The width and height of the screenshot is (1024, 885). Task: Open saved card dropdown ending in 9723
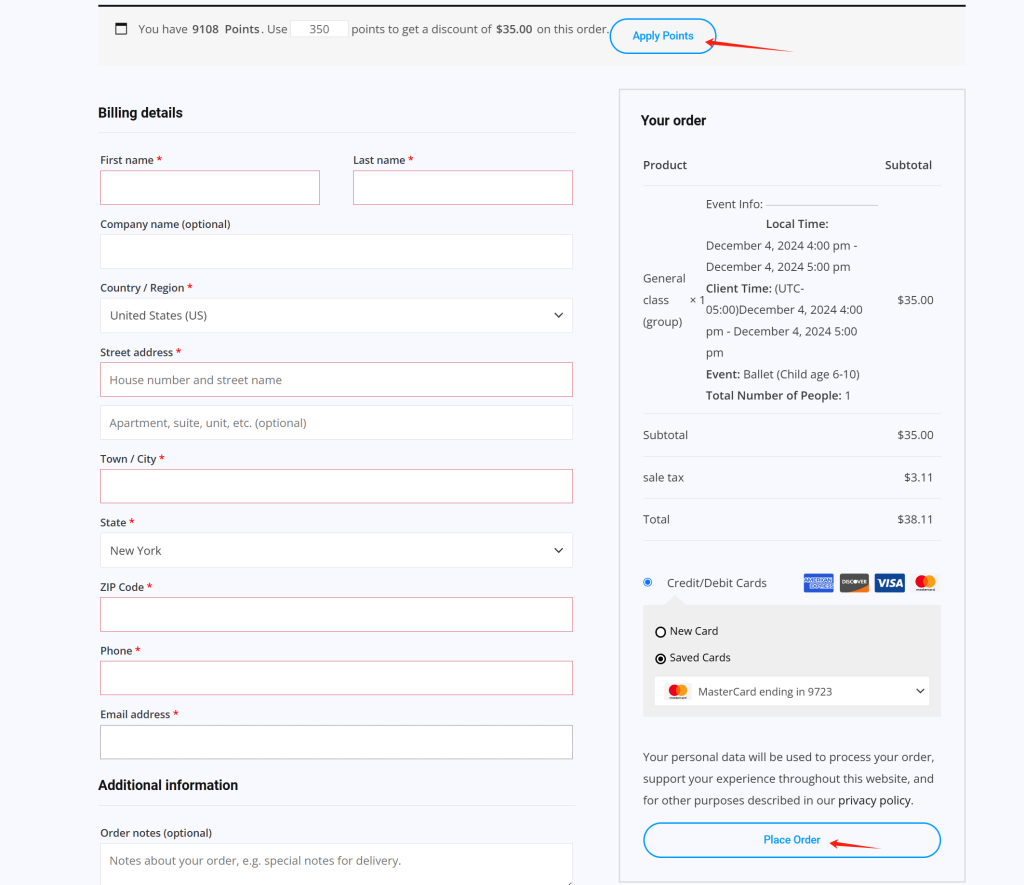coord(792,691)
